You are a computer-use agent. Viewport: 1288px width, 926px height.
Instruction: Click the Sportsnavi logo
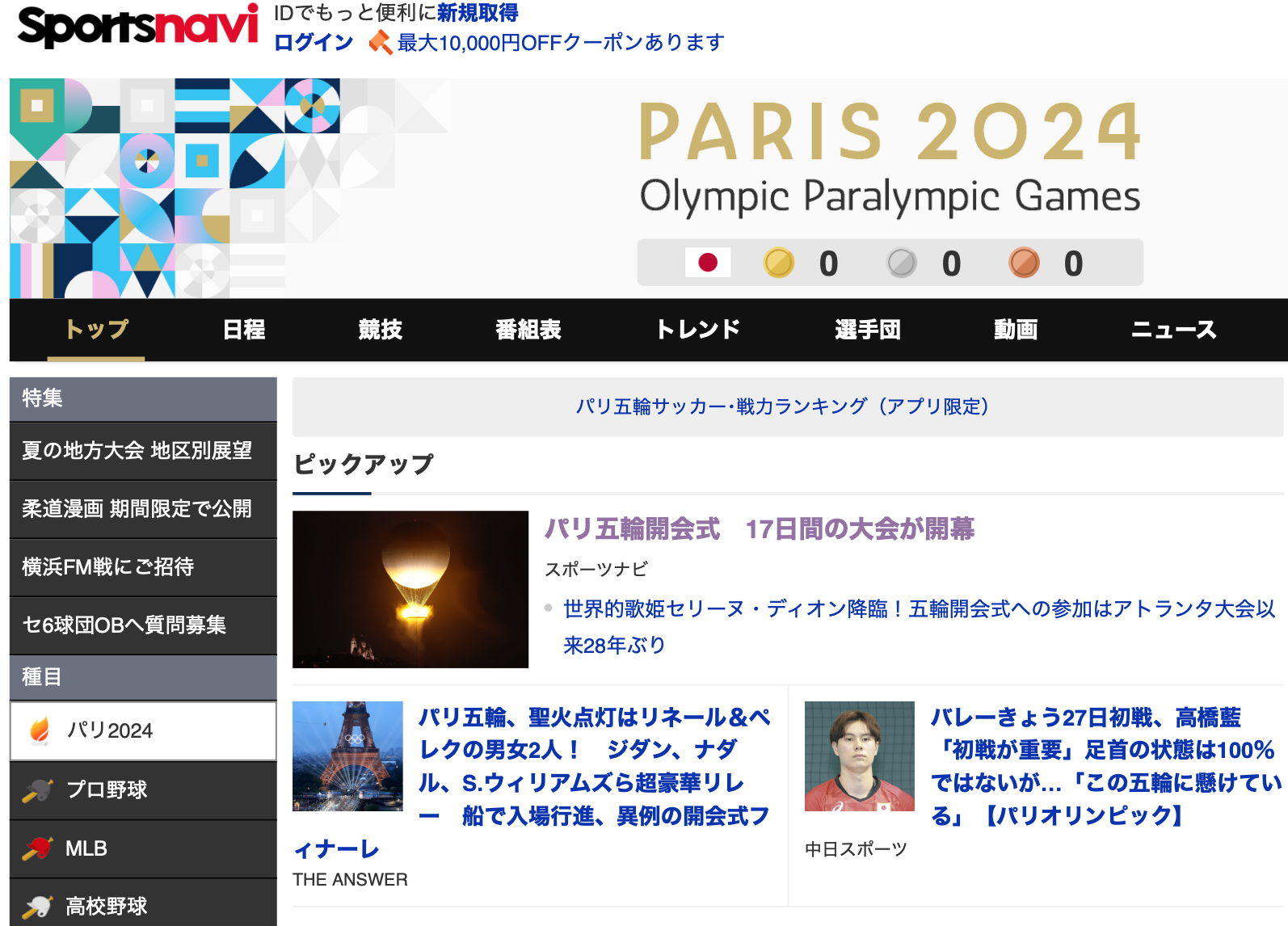[x=137, y=27]
